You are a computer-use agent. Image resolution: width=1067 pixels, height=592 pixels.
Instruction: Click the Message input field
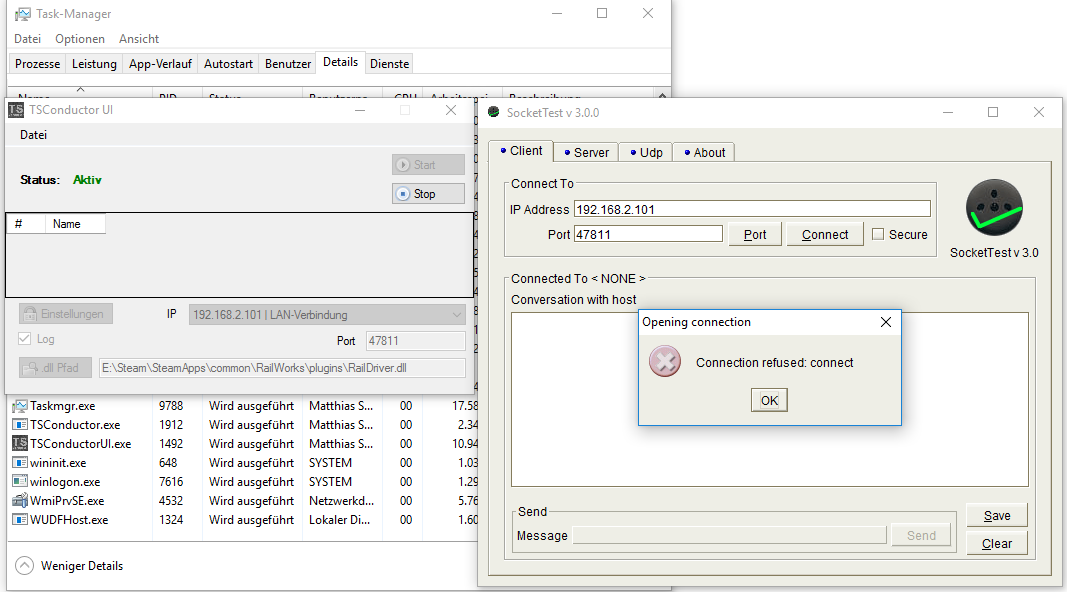tap(729, 536)
